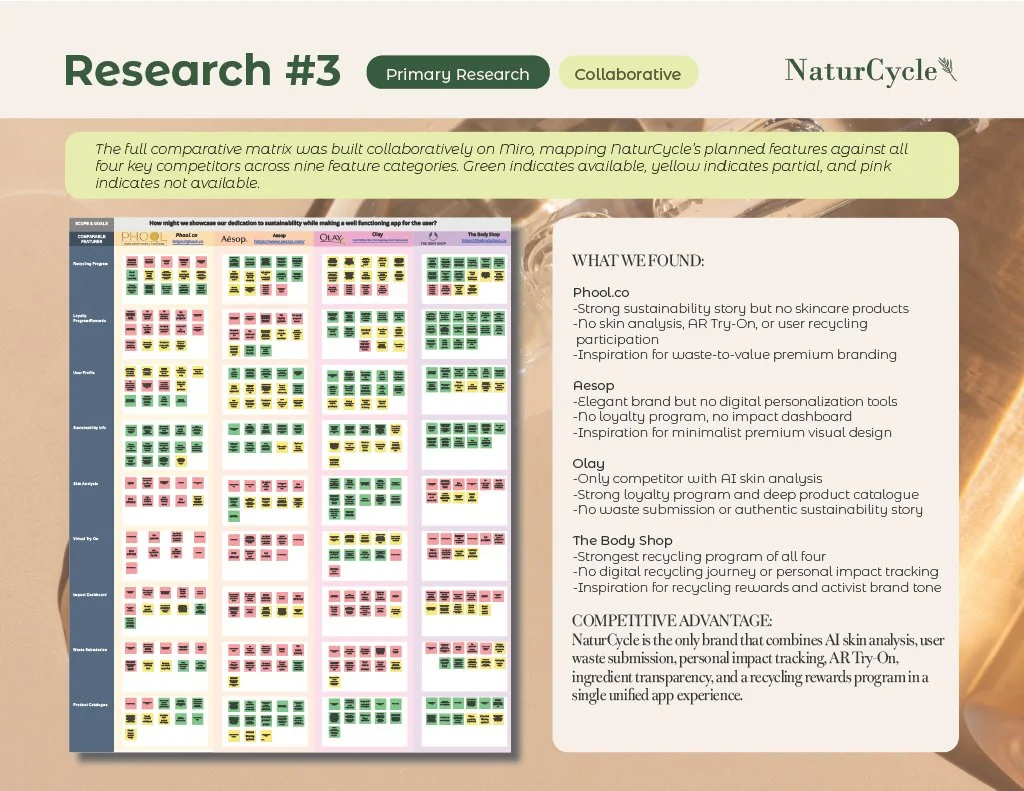This screenshot has width=1024, height=791.
Task: Click 'Inspiration for waste-to-value premium branding'
Action: coord(735,354)
